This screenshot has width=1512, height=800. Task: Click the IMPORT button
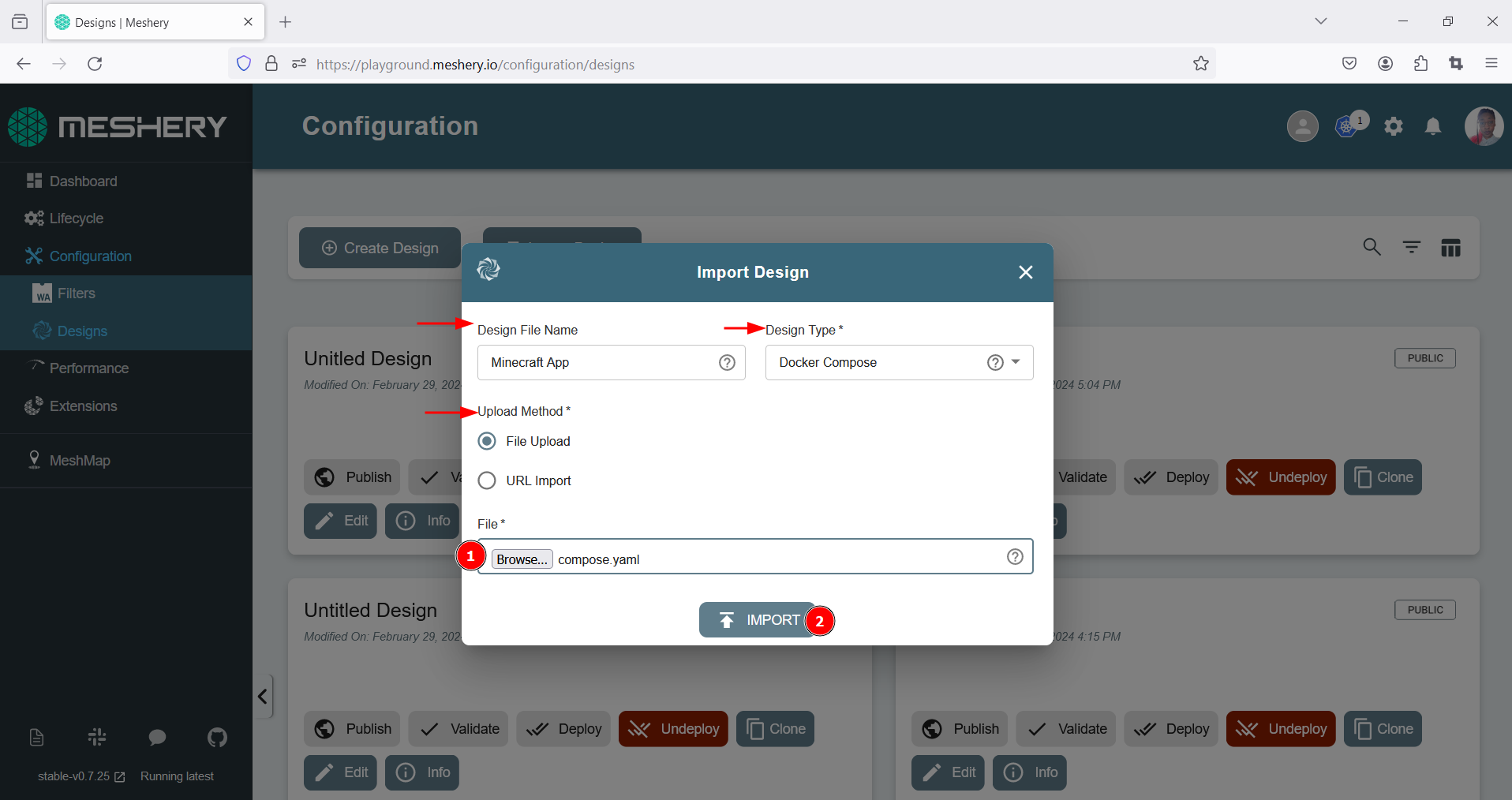[757, 620]
